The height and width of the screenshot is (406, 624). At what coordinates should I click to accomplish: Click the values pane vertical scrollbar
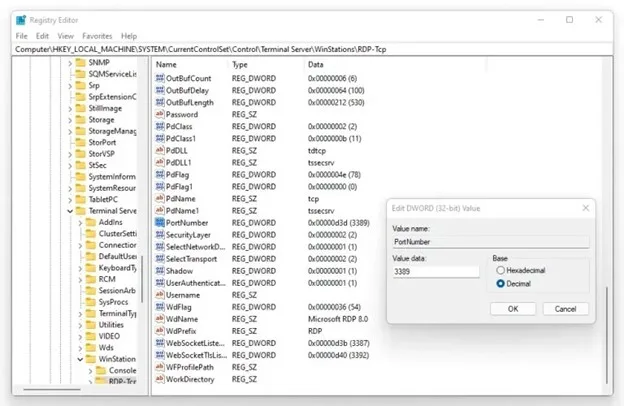tap(606, 335)
